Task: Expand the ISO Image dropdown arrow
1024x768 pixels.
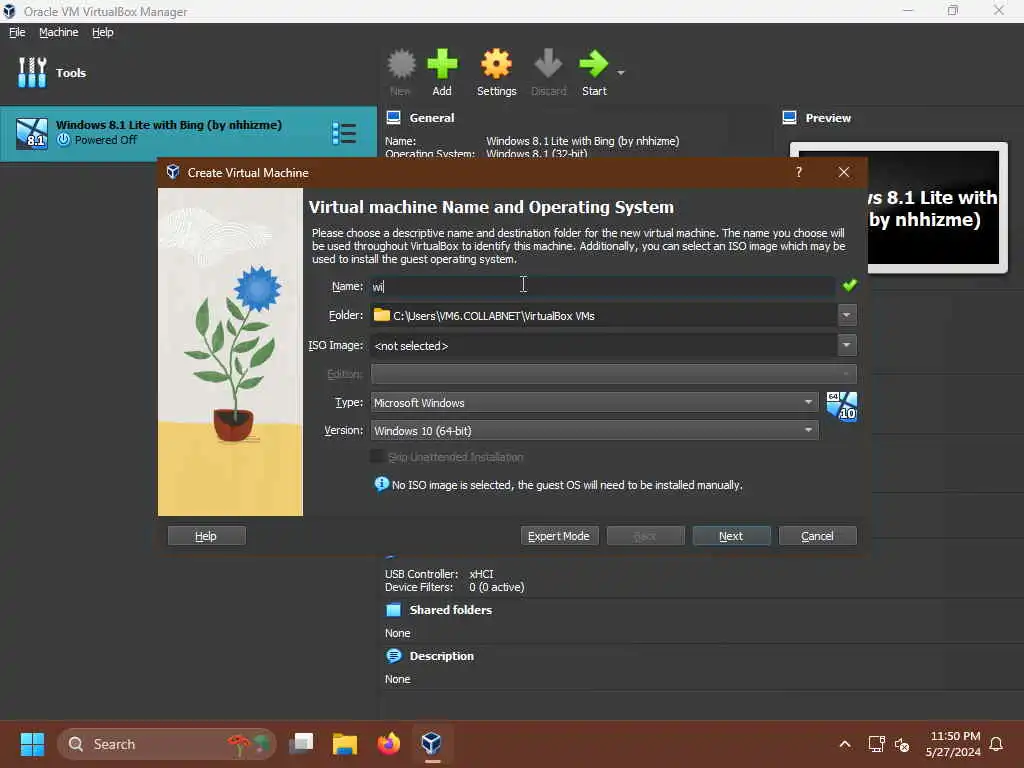Action: click(846, 345)
